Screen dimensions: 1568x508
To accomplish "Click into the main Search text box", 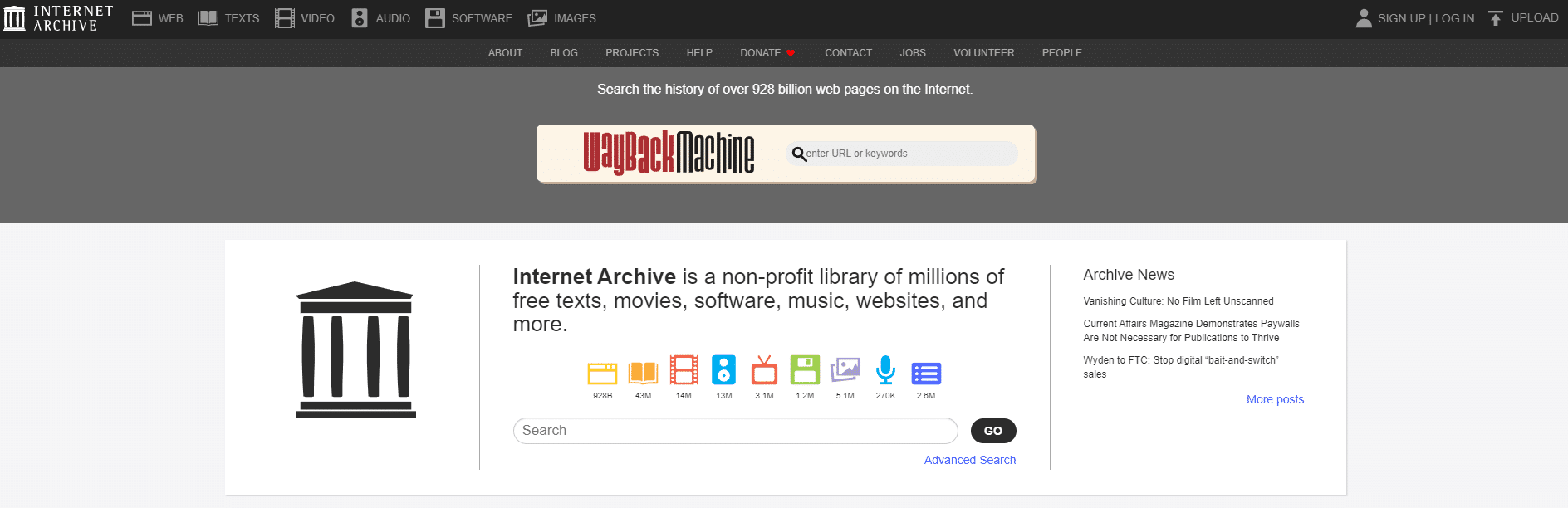I will point(735,431).
